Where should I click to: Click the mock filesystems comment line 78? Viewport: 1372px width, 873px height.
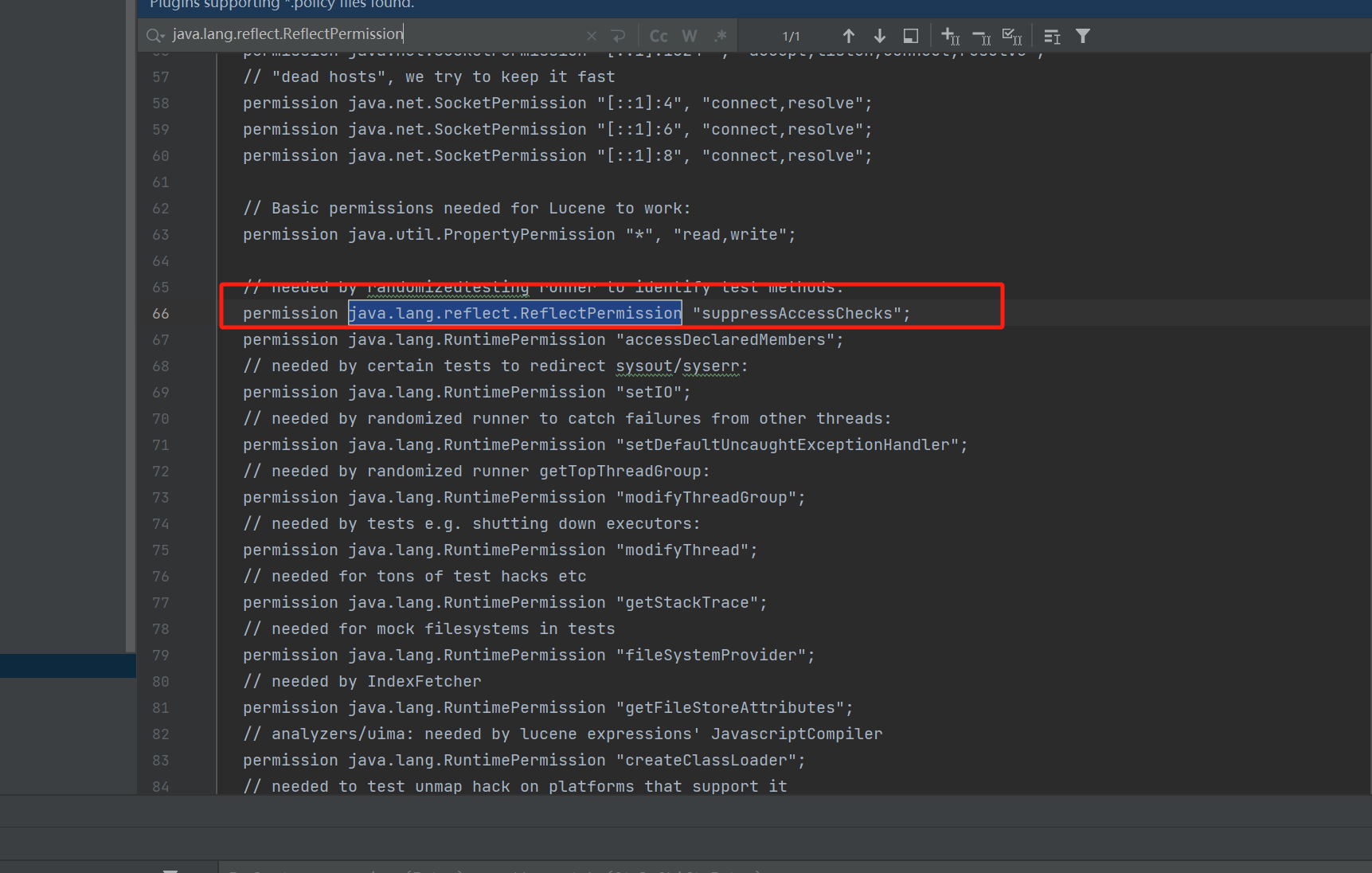[429, 629]
